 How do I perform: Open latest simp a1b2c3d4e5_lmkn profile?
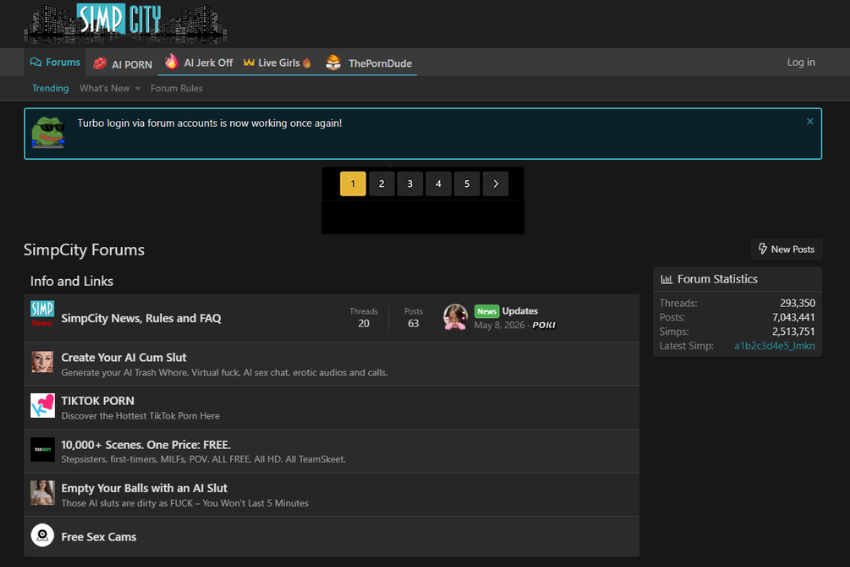coord(774,346)
